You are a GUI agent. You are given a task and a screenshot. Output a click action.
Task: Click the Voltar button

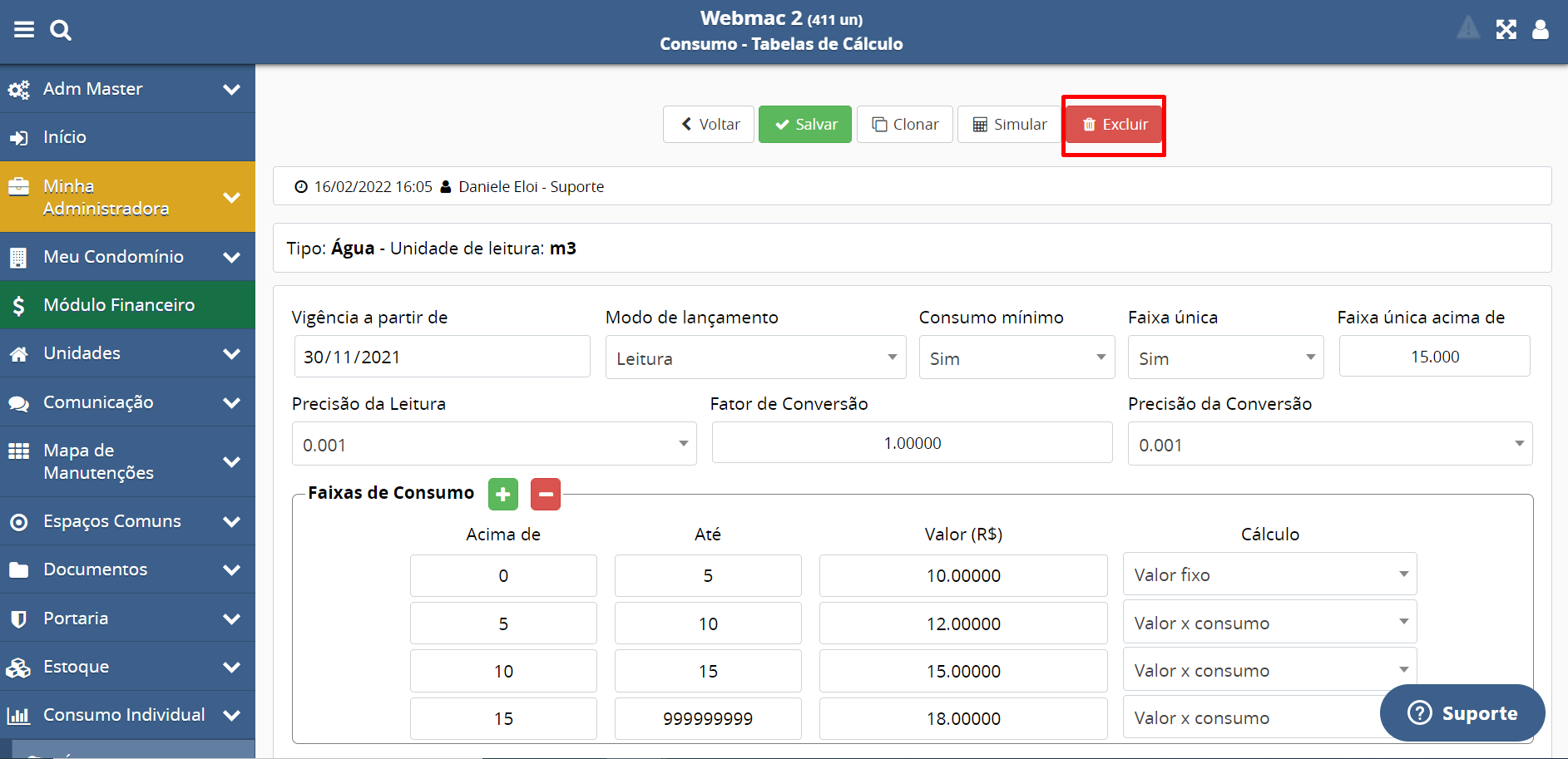pyautogui.click(x=709, y=125)
